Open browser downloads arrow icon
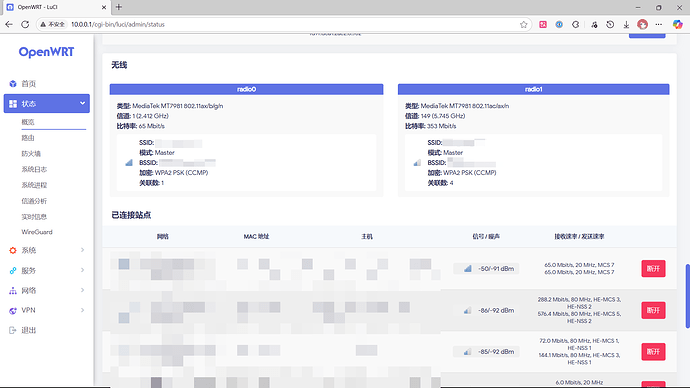 626,25
